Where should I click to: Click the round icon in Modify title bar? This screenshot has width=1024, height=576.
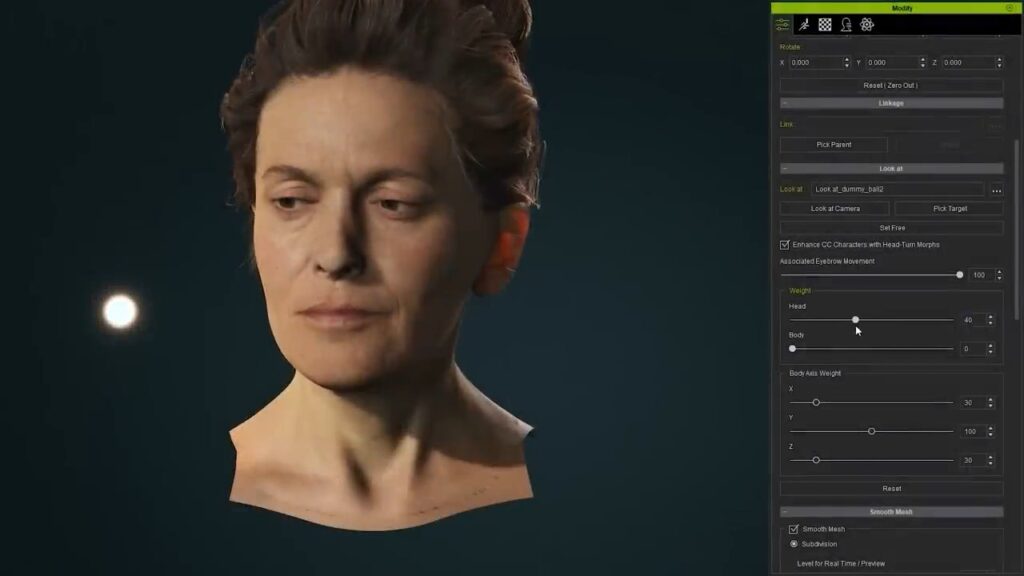pyautogui.click(x=1009, y=8)
